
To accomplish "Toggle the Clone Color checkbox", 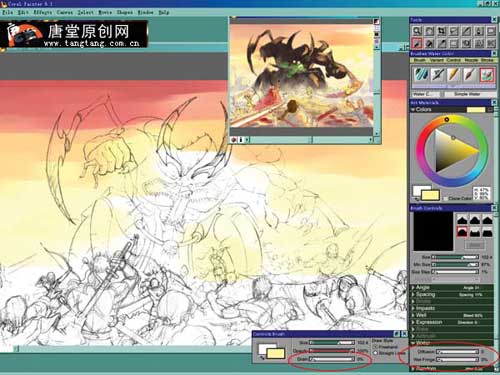I will 446,198.
